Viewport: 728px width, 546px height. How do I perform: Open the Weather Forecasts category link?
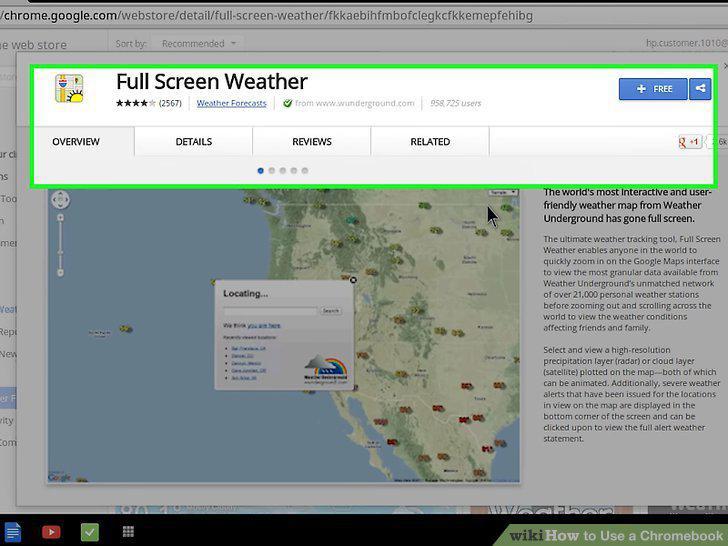click(x=231, y=103)
